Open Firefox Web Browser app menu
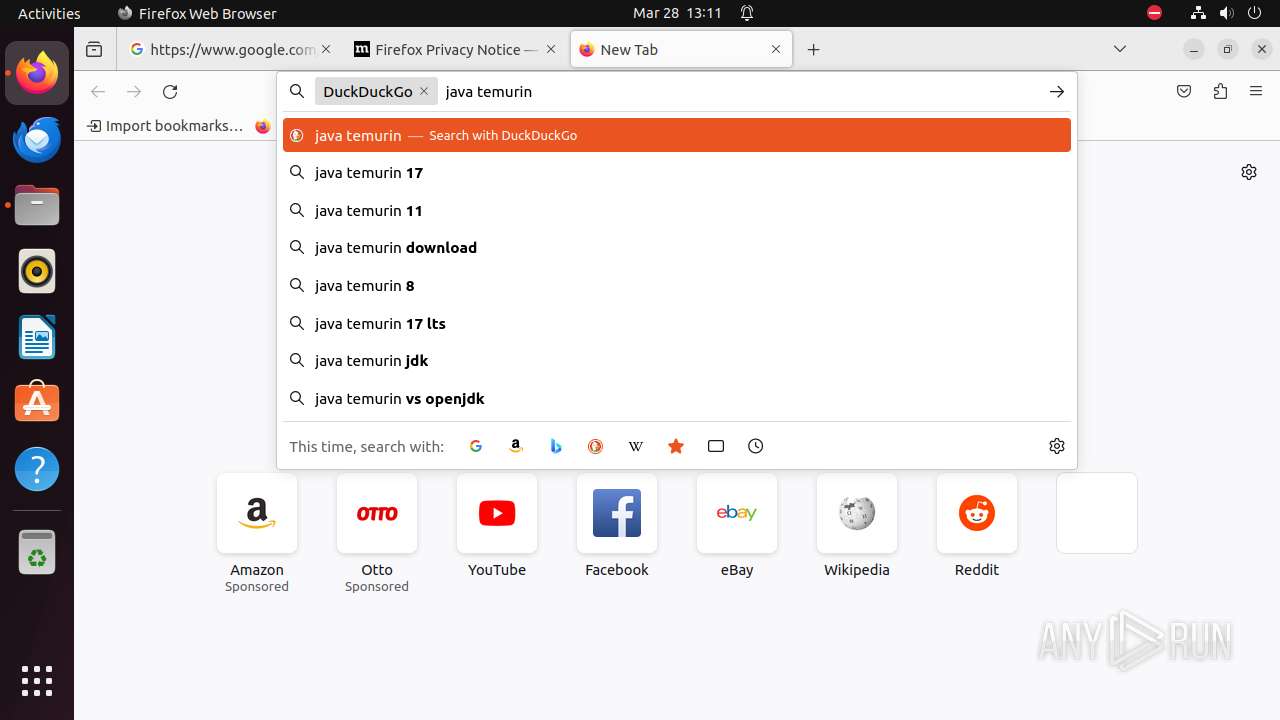 tap(197, 13)
